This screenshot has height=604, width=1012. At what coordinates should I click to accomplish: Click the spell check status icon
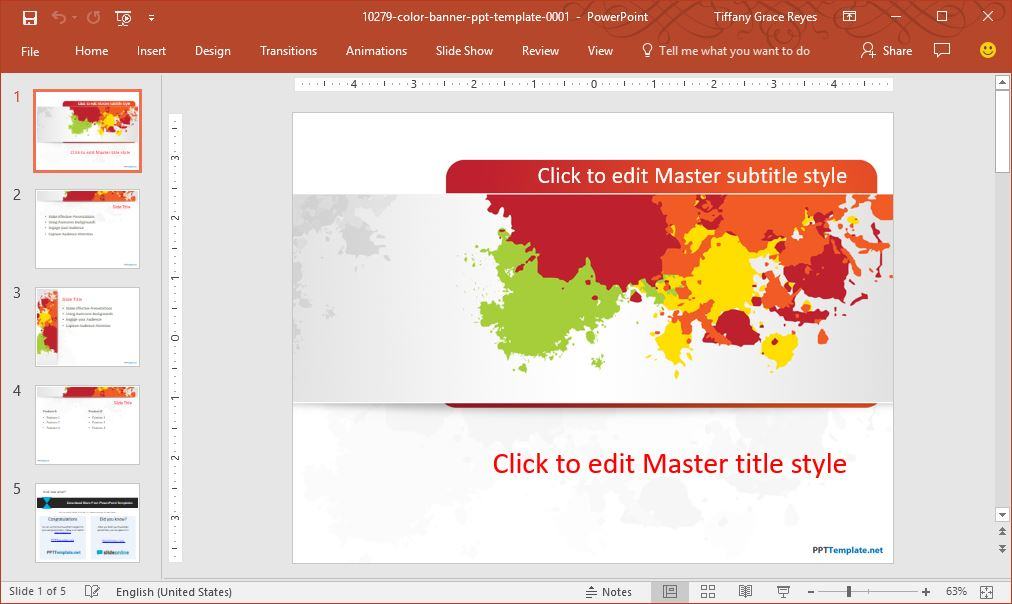pos(92,591)
